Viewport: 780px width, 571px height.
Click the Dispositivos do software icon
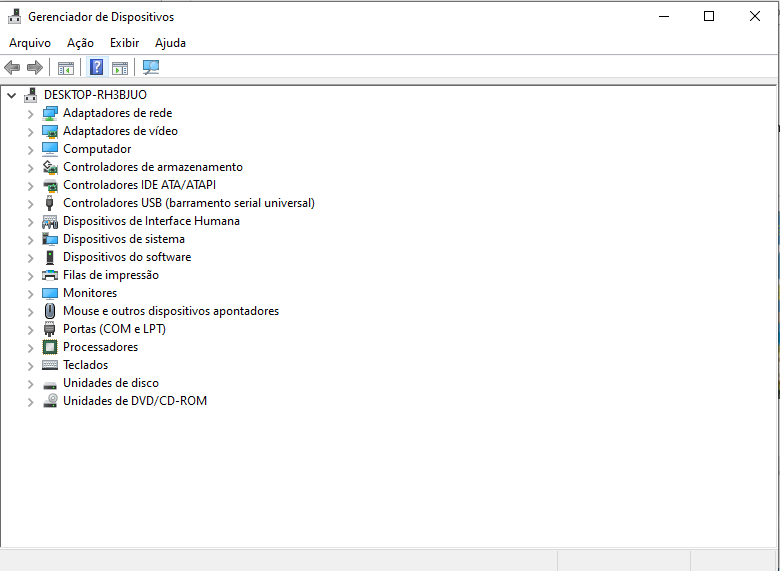50,257
